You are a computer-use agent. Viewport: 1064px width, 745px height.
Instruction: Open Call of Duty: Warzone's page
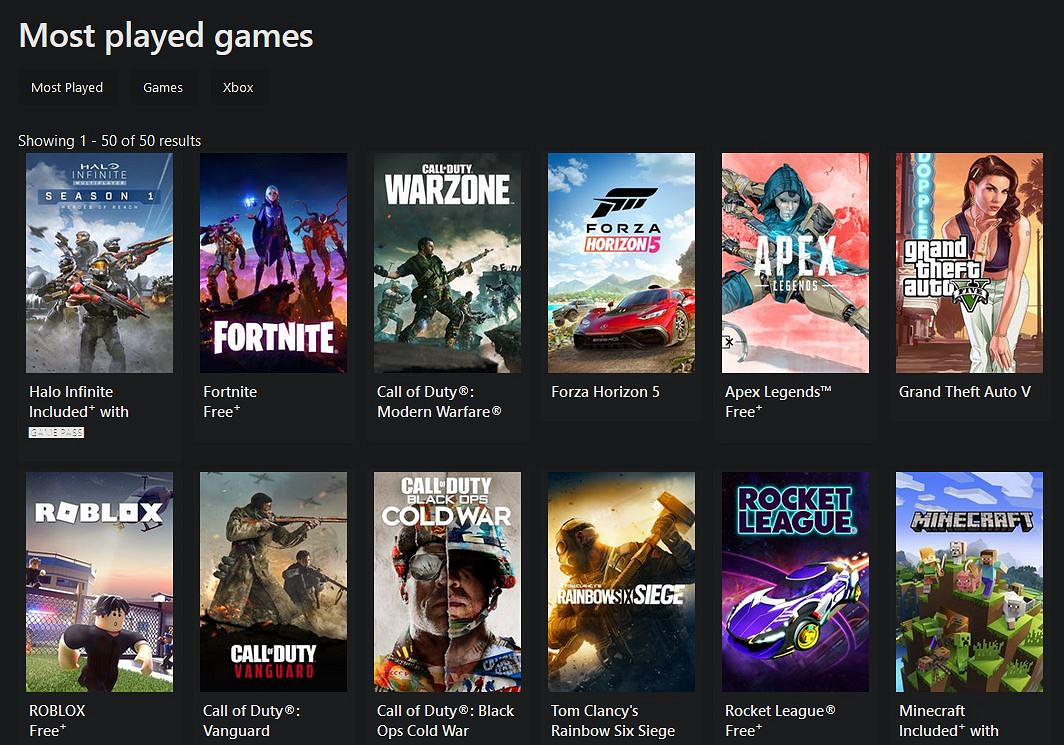point(447,262)
